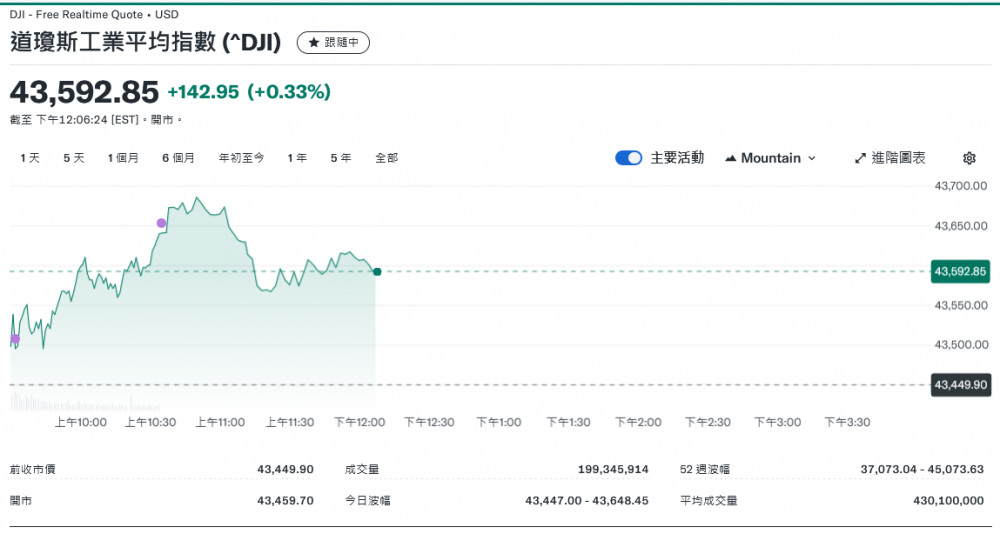
Task: Click the star 跟隨中 follow button
Action: coord(333,43)
